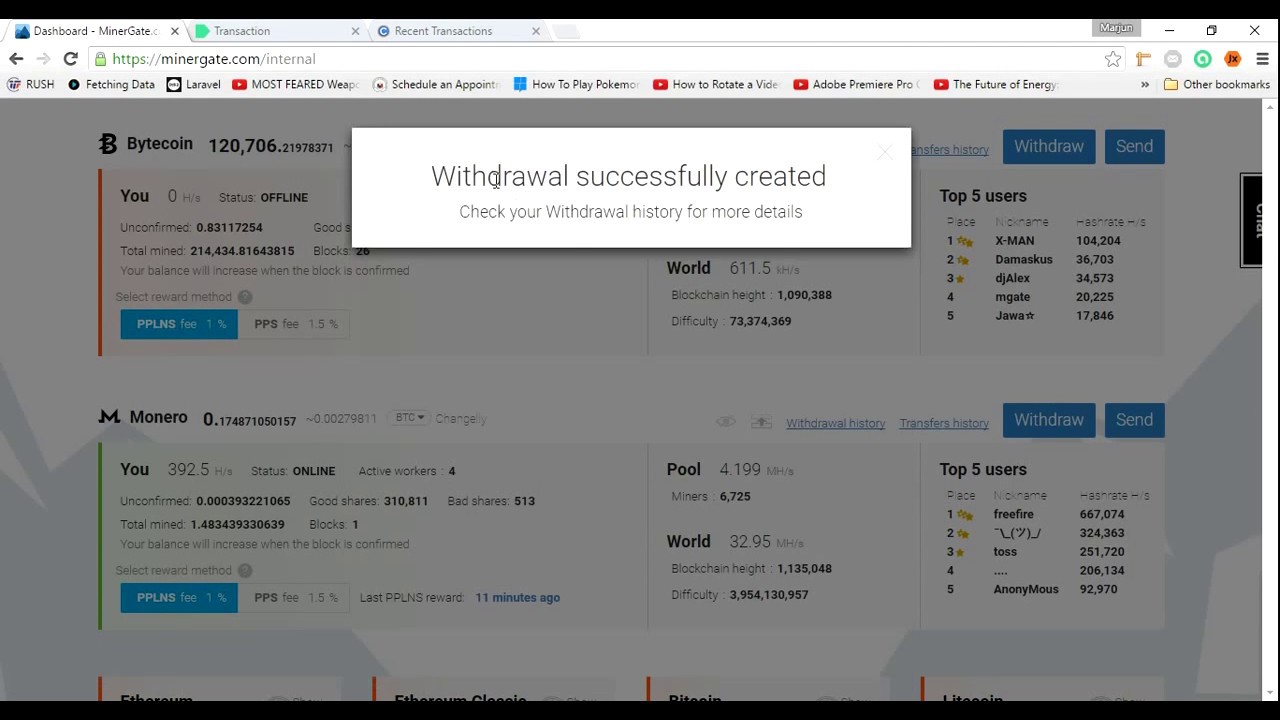Open the How To Play Pokemon bookmark
The height and width of the screenshot is (720, 1280).
[x=576, y=85]
